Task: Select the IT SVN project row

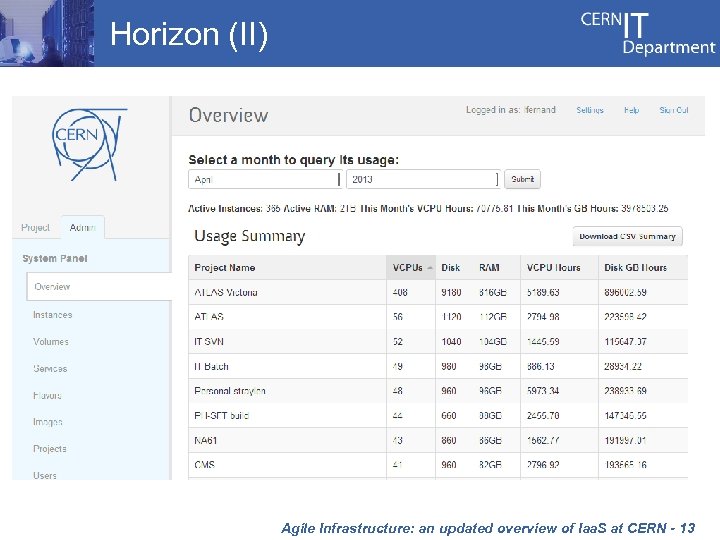Action: [x=438, y=342]
